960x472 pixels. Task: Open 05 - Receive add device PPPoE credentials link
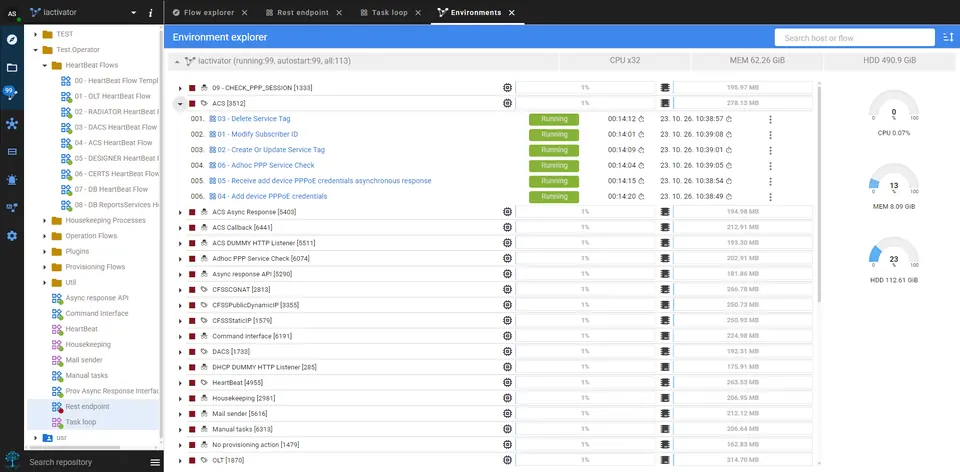324,181
